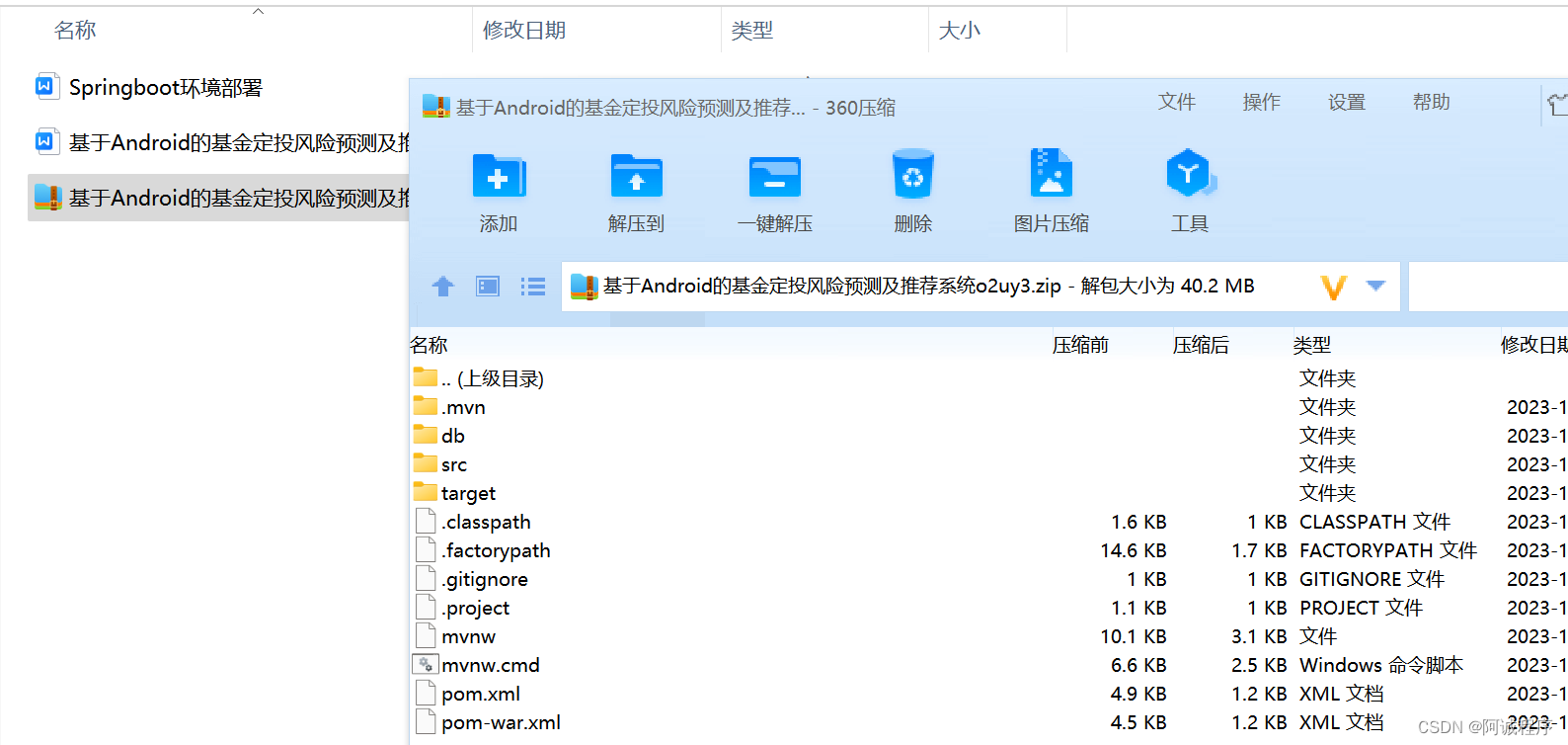Click the 14.6 KB size cell

pyautogui.click(x=1134, y=550)
